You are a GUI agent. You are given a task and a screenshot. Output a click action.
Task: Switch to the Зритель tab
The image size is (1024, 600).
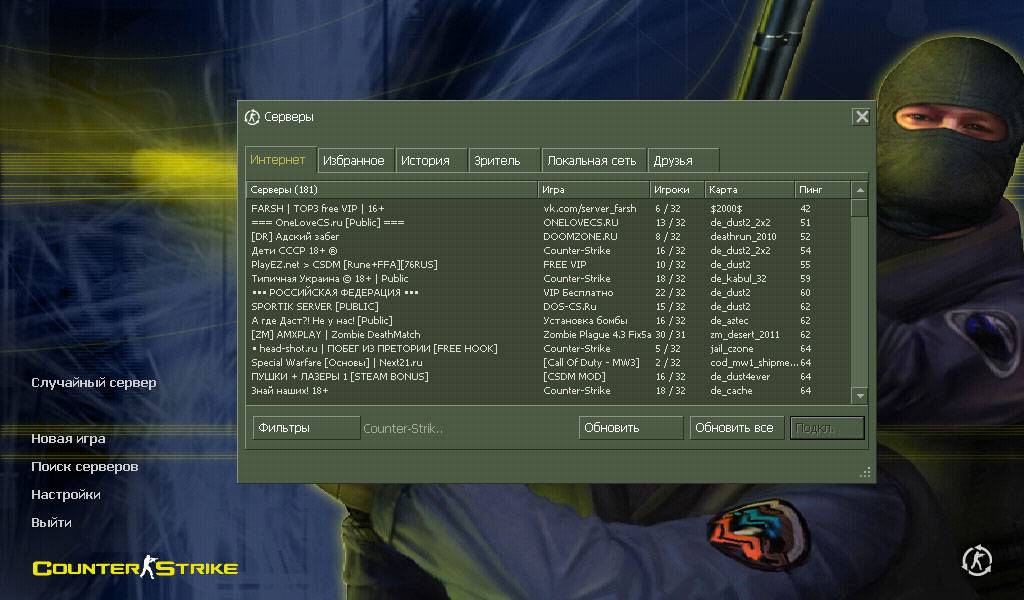[x=505, y=161]
